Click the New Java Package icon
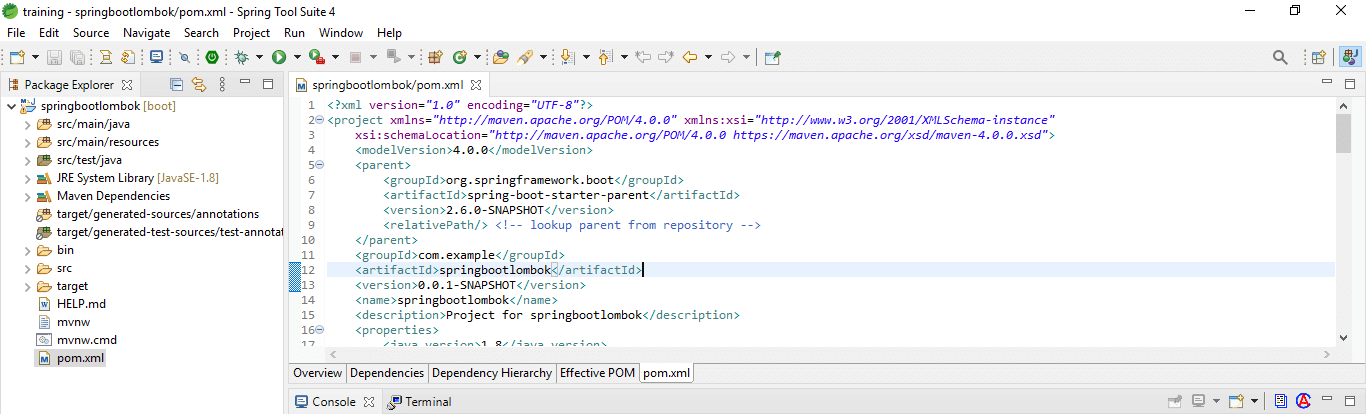The height and width of the screenshot is (414, 1366). 435,58
